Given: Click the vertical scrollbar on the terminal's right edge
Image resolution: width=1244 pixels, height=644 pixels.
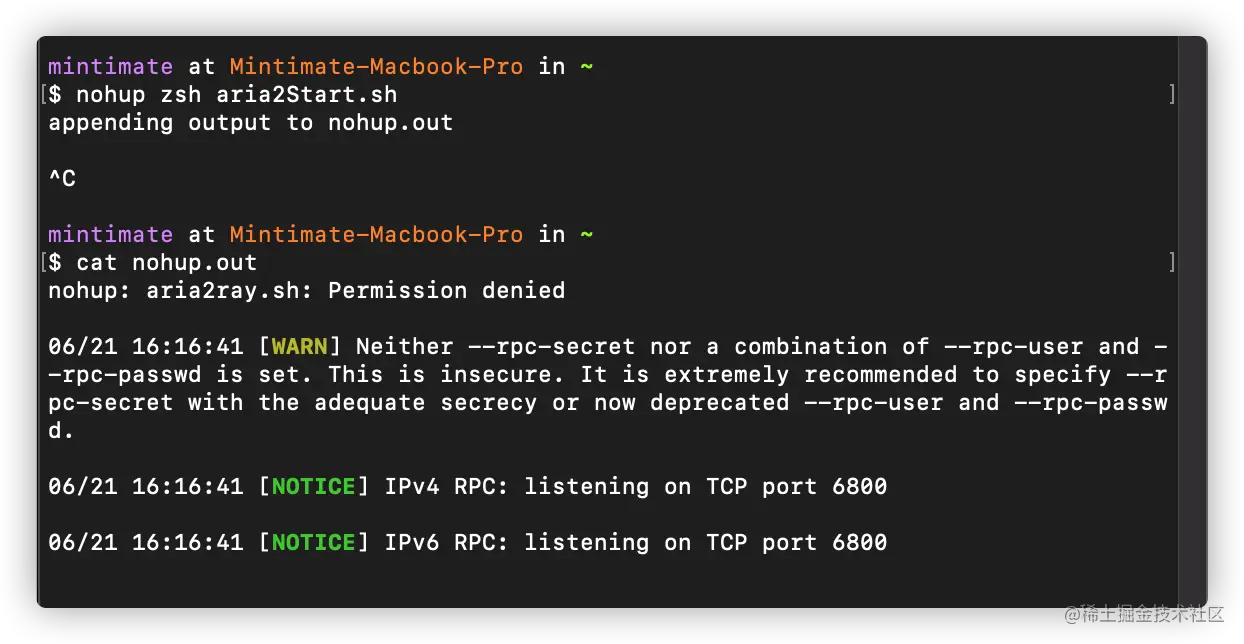Looking at the screenshot, I should coord(1192,320).
